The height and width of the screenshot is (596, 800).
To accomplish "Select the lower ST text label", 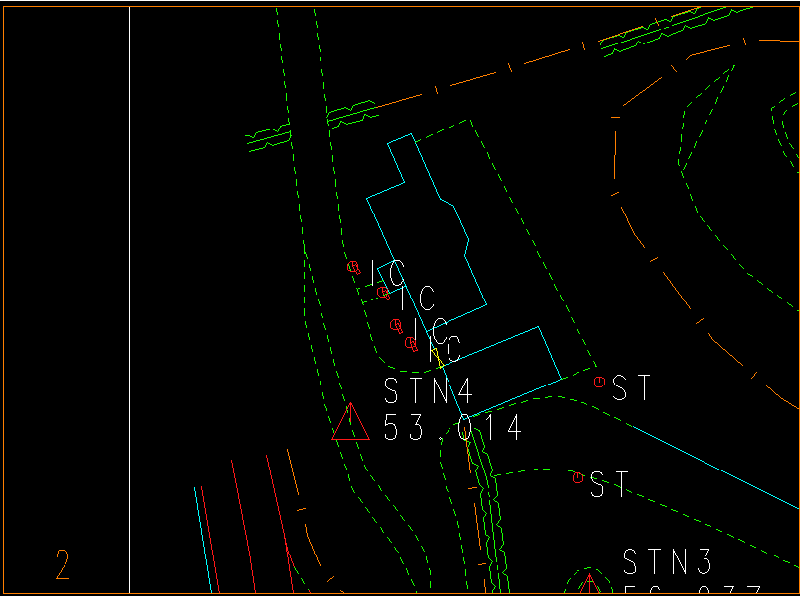I will [x=610, y=485].
